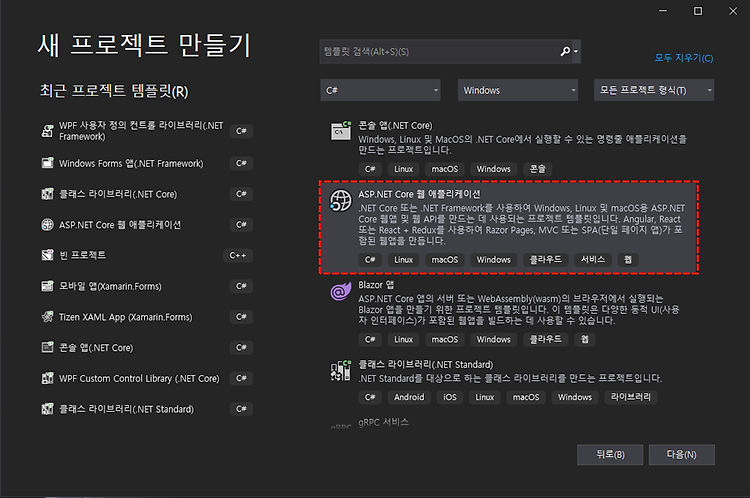This screenshot has width=750, height=498.
Task: Click the search magnifier icon
Action: point(565,51)
